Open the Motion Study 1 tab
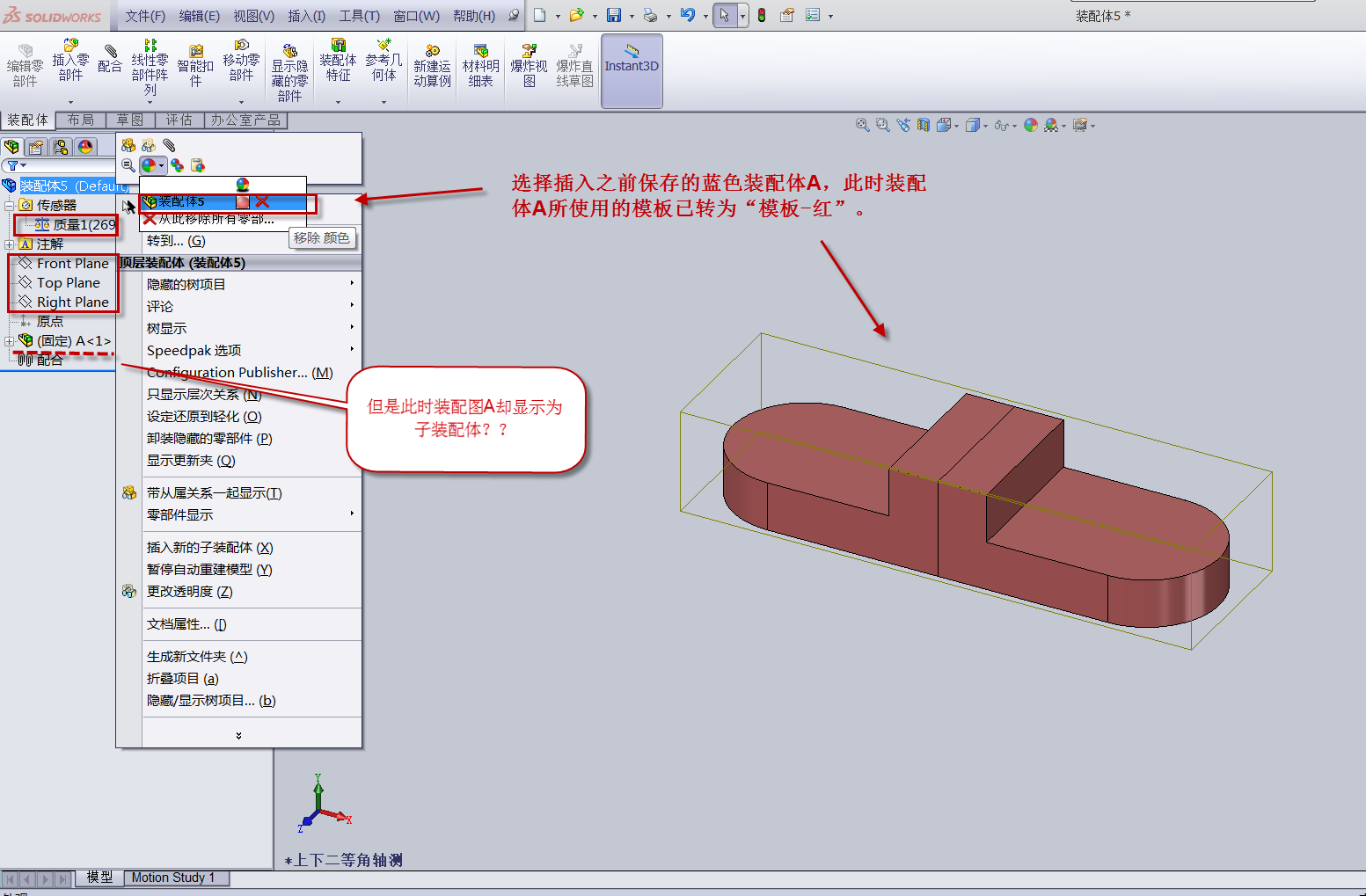 click(x=173, y=878)
